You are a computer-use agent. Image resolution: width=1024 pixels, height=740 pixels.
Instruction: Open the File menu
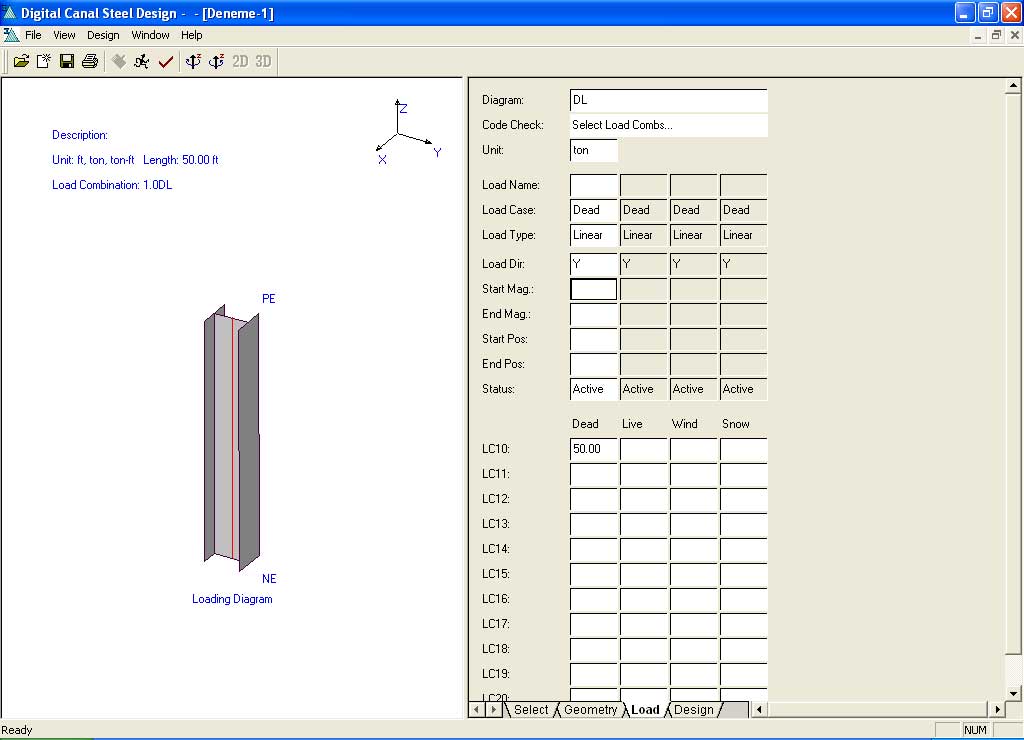[33, 35]
